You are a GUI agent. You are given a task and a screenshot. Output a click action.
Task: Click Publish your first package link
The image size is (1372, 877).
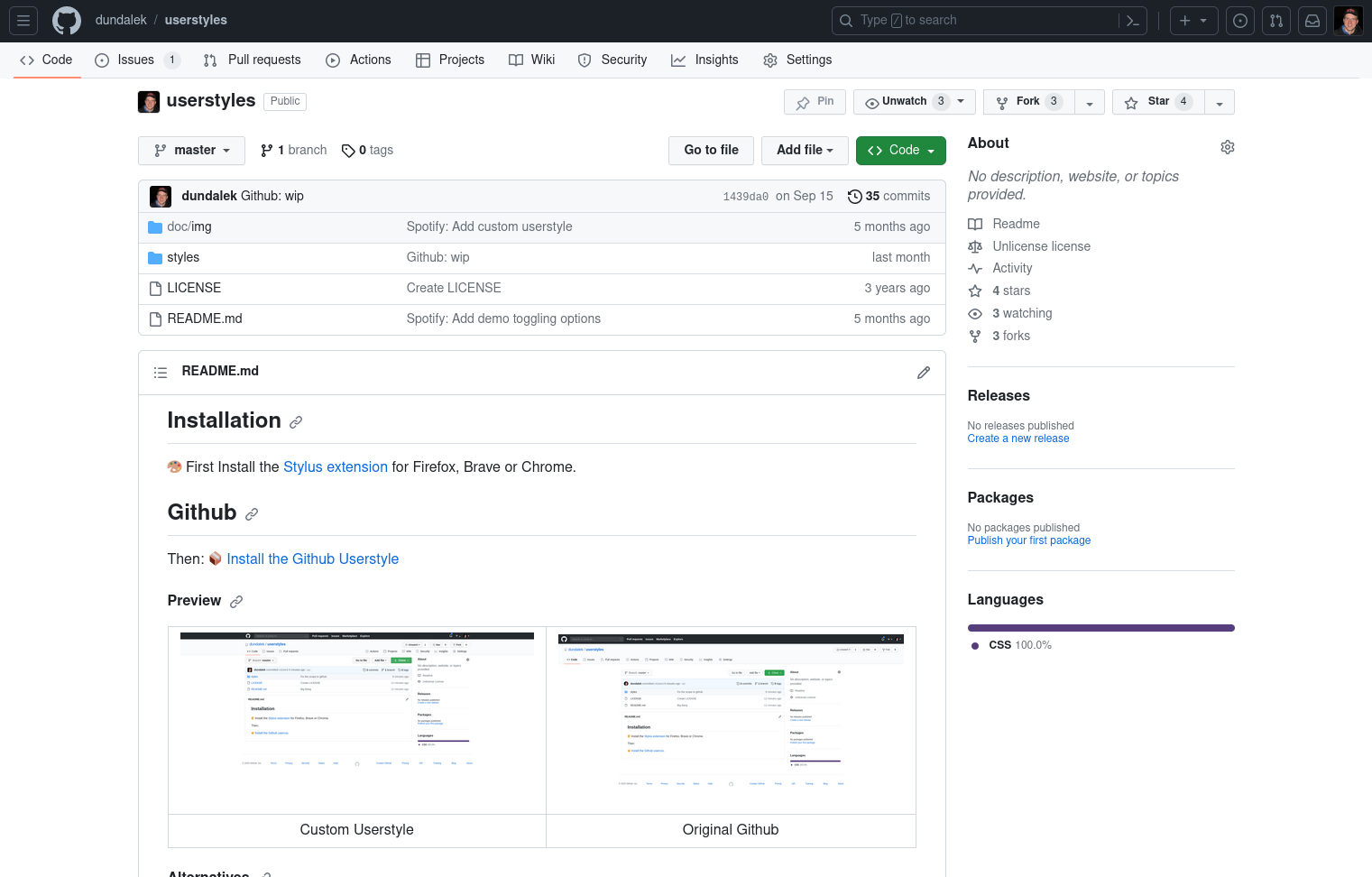1029,540
